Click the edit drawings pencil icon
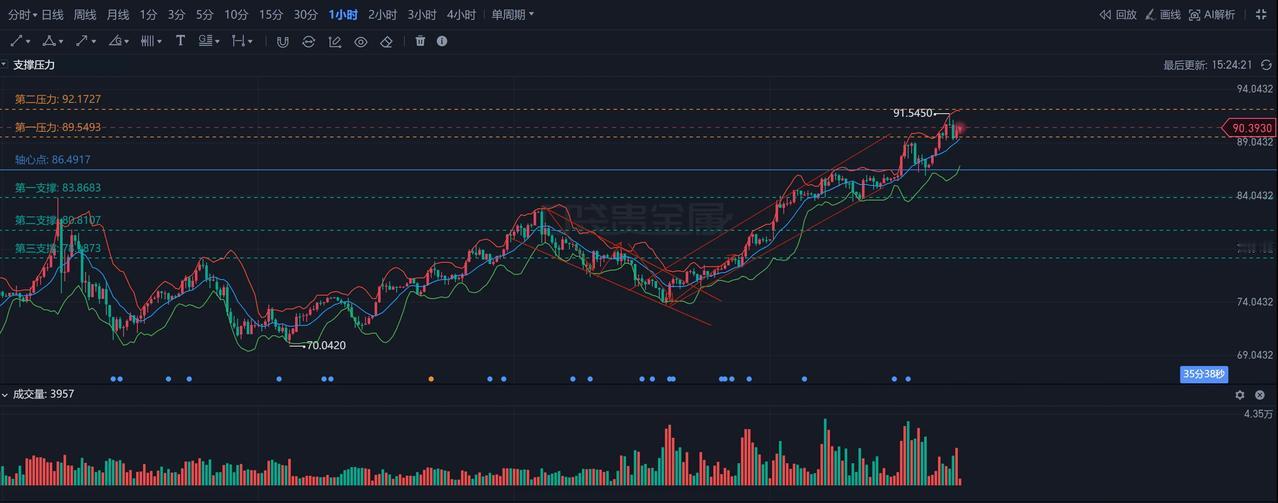Screen dimensions: 1278x503 pyautogui.click(x=334, y=41)
